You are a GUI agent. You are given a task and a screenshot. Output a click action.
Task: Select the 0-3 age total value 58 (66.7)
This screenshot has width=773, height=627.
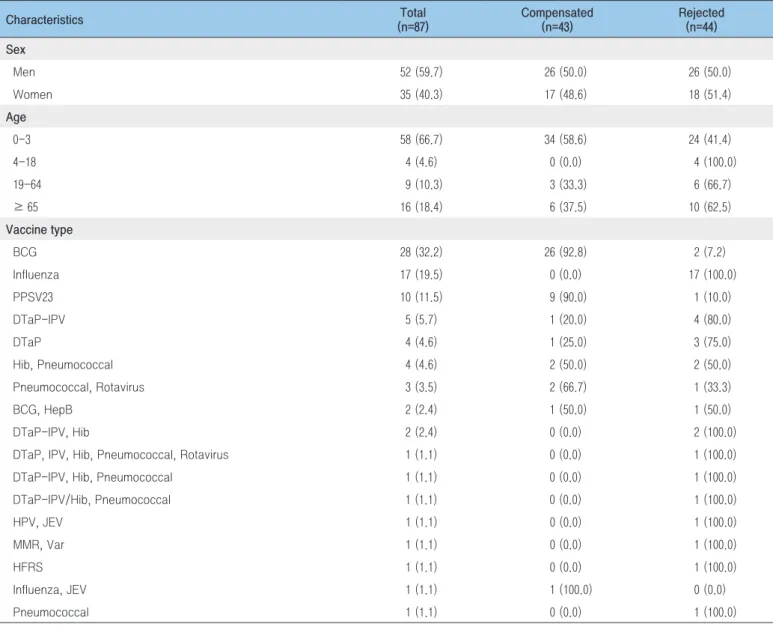(x=421, y=139)
